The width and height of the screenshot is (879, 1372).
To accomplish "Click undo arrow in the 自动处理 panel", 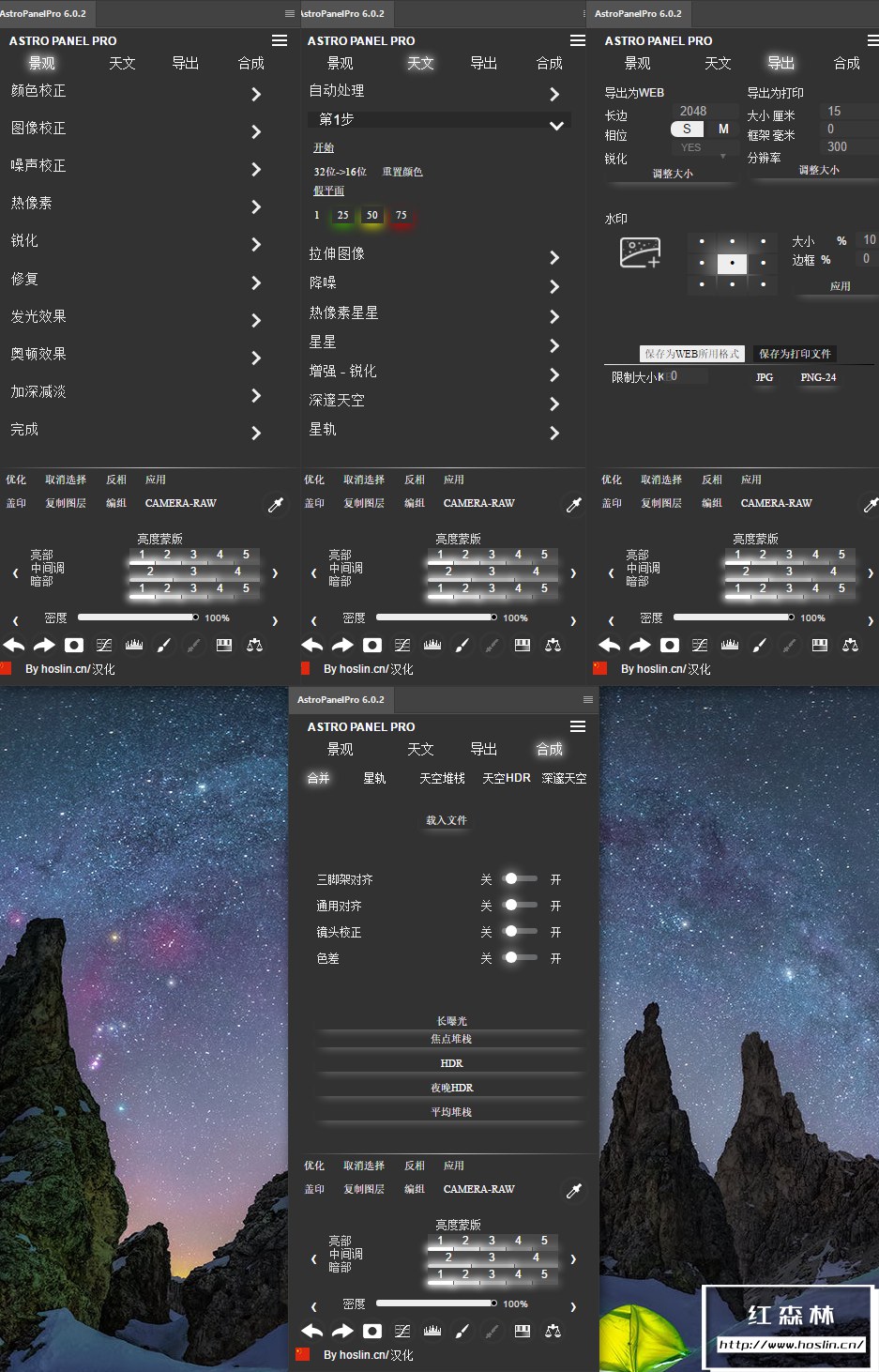I will (312, 645).
